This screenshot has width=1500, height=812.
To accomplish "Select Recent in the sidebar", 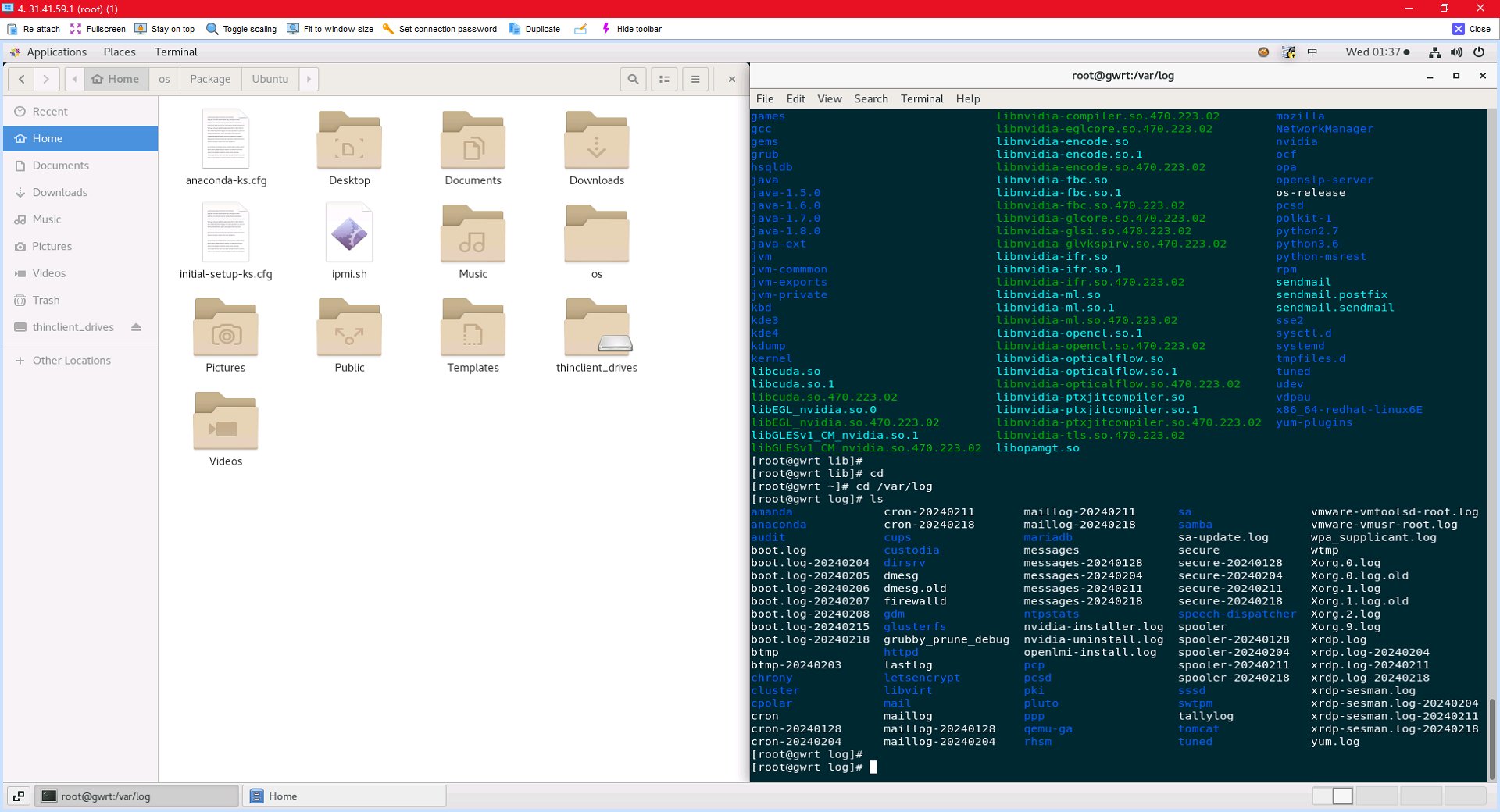I will point(80,112).
